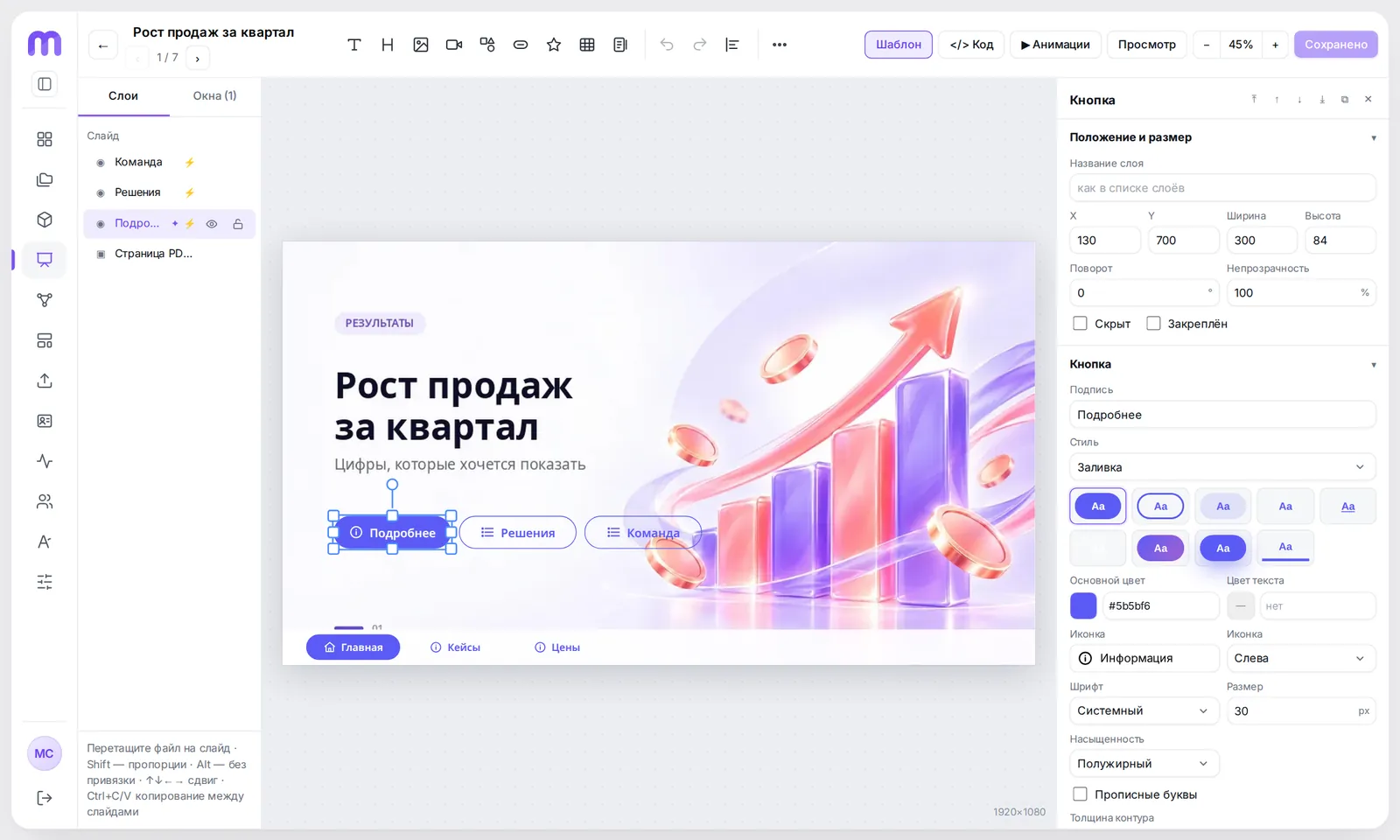Click the logout icon at sidebar bottom

45,798
